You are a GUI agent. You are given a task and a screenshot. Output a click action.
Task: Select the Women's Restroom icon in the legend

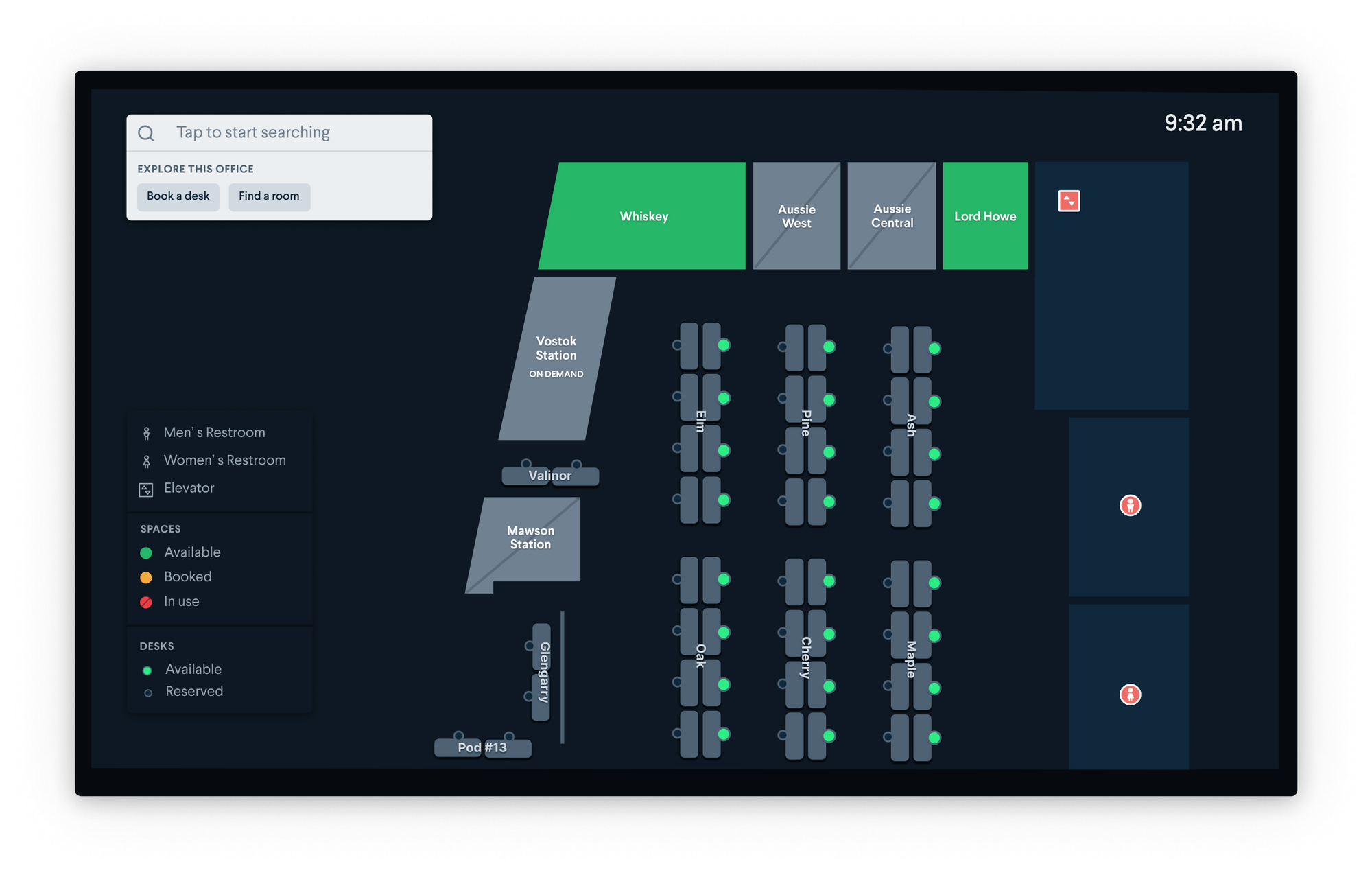[x=146, y=460]
